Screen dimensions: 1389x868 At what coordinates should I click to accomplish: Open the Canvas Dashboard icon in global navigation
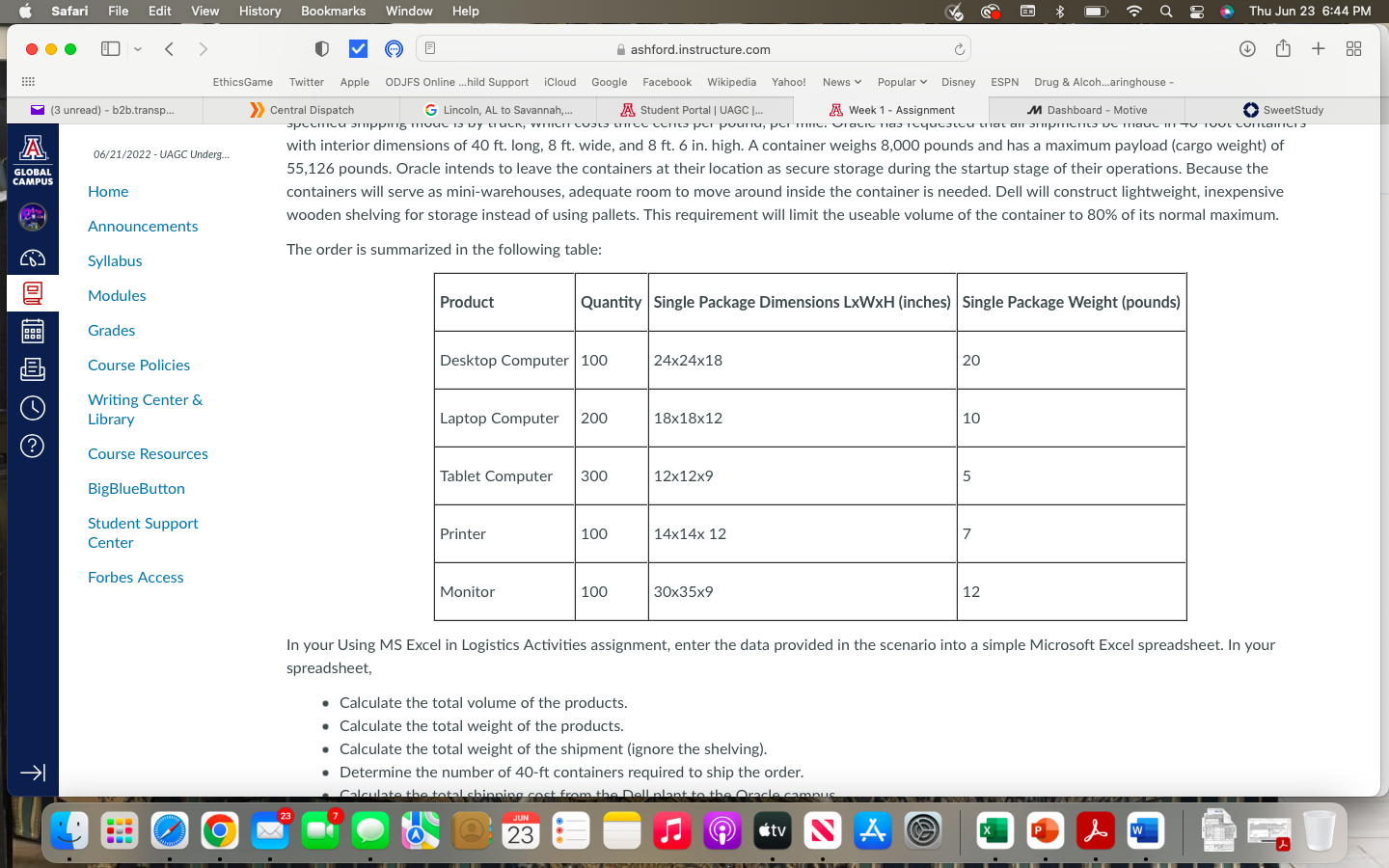(33, 258)
